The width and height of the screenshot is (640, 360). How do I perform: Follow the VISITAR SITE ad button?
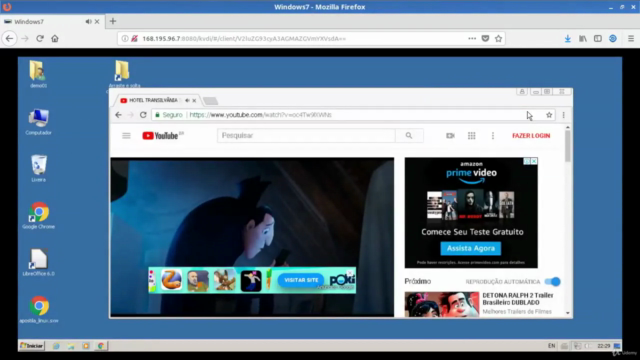pyautogui.click(x=301, y=280)
